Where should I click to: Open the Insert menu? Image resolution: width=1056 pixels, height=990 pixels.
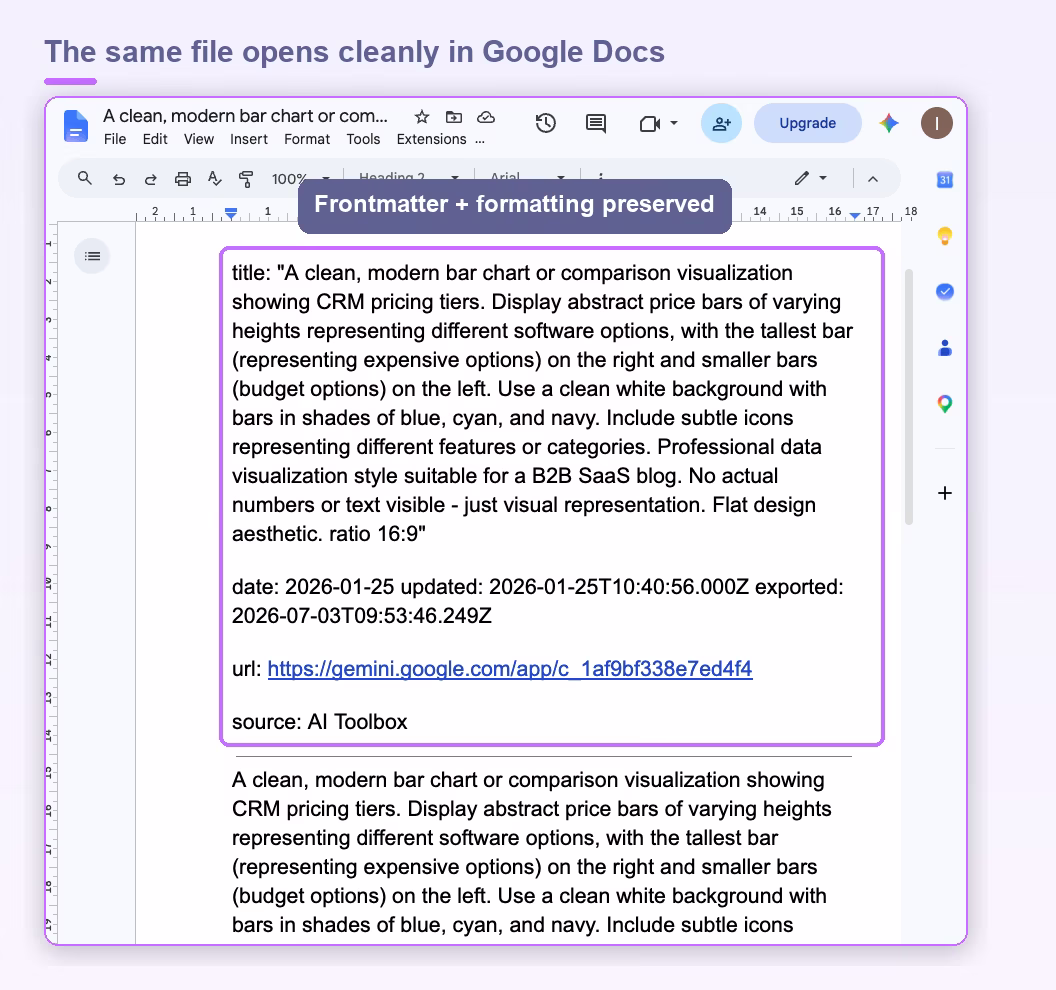point(249,139)
